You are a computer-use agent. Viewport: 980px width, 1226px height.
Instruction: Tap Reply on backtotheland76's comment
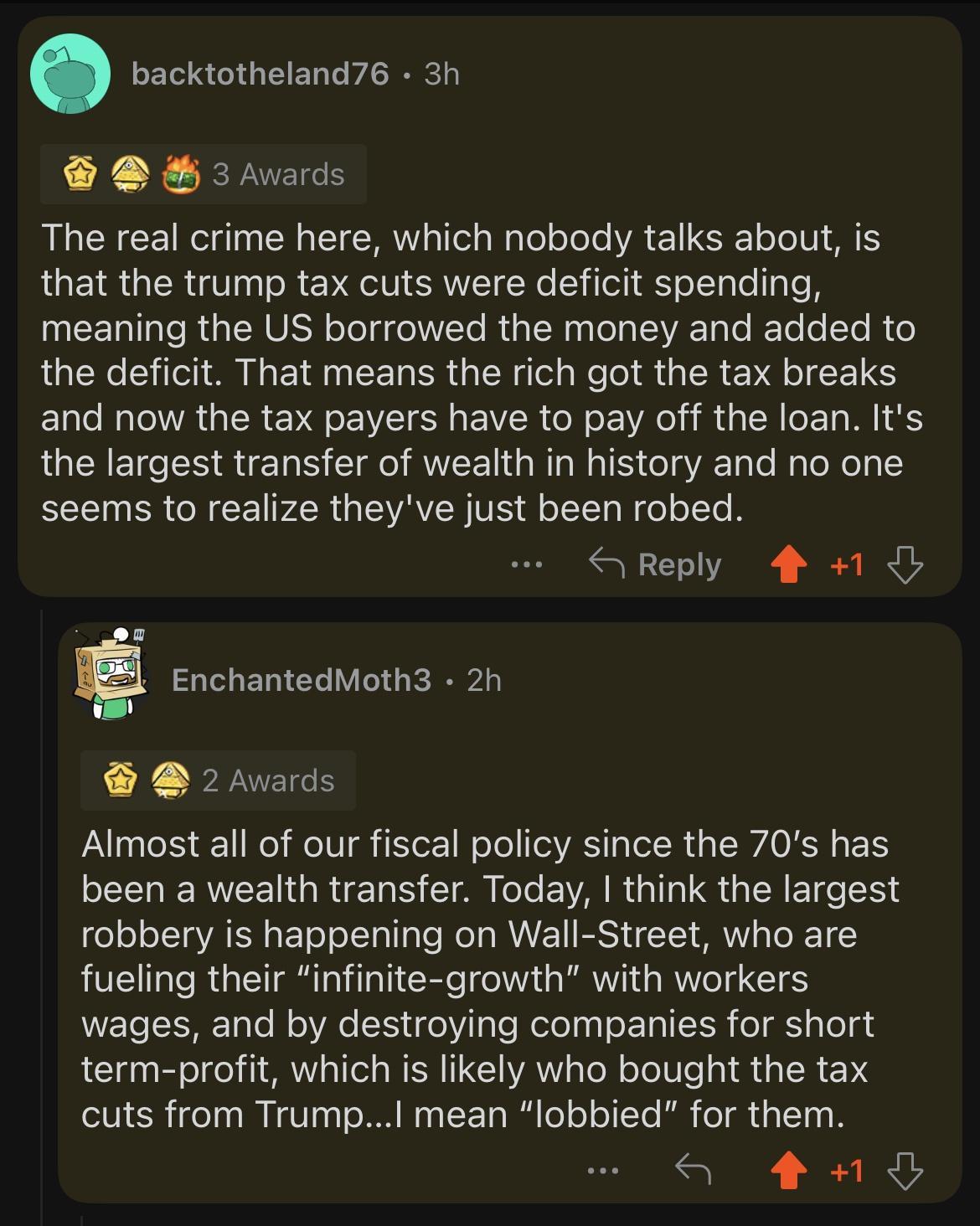[x=662, y=565]
